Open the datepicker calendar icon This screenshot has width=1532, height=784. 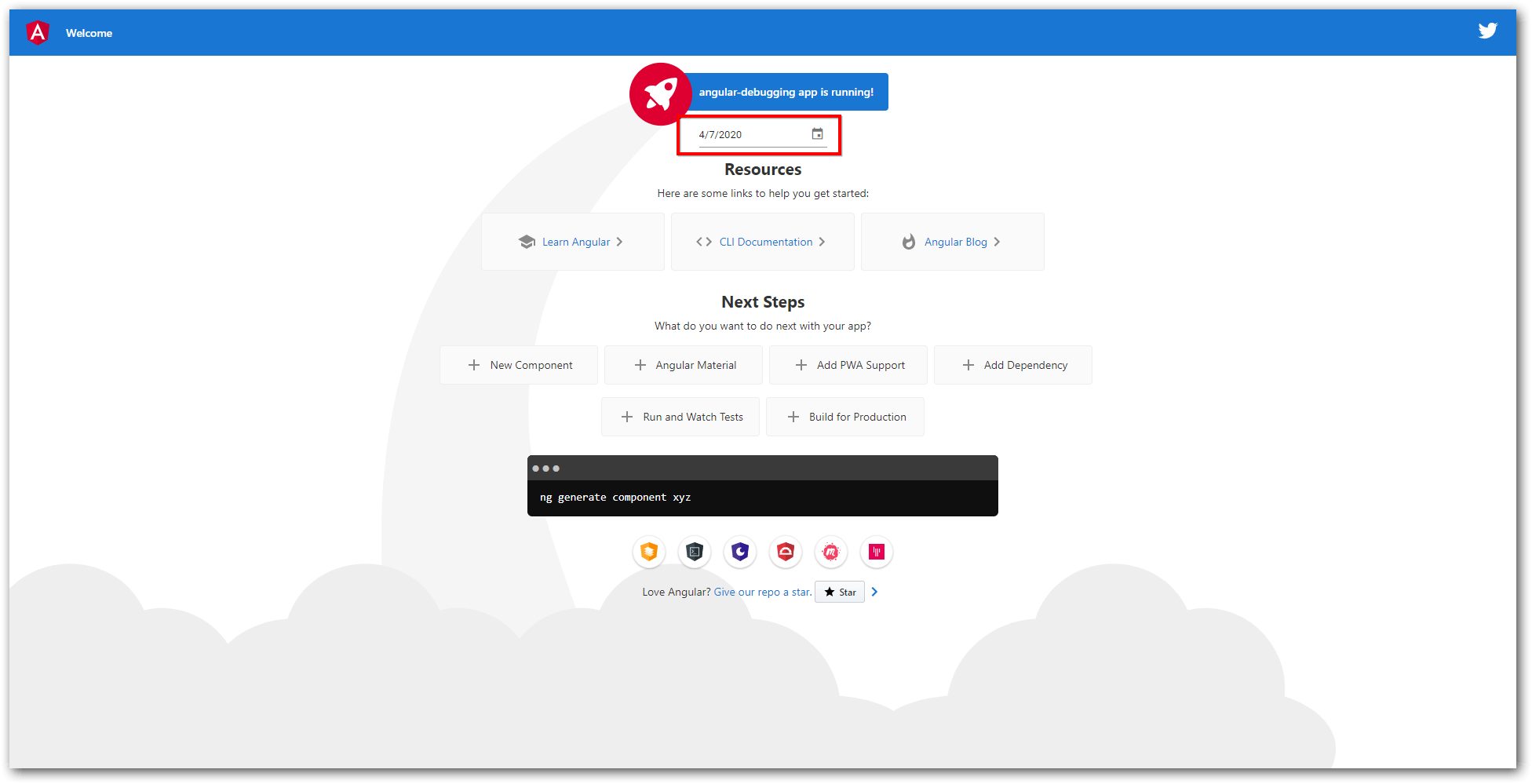(x=817, y=134)
